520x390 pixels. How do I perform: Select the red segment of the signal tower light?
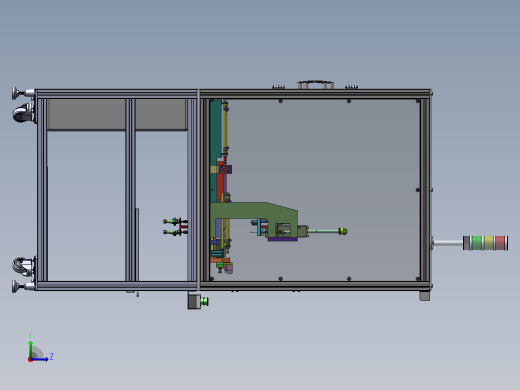pos(500,243)
